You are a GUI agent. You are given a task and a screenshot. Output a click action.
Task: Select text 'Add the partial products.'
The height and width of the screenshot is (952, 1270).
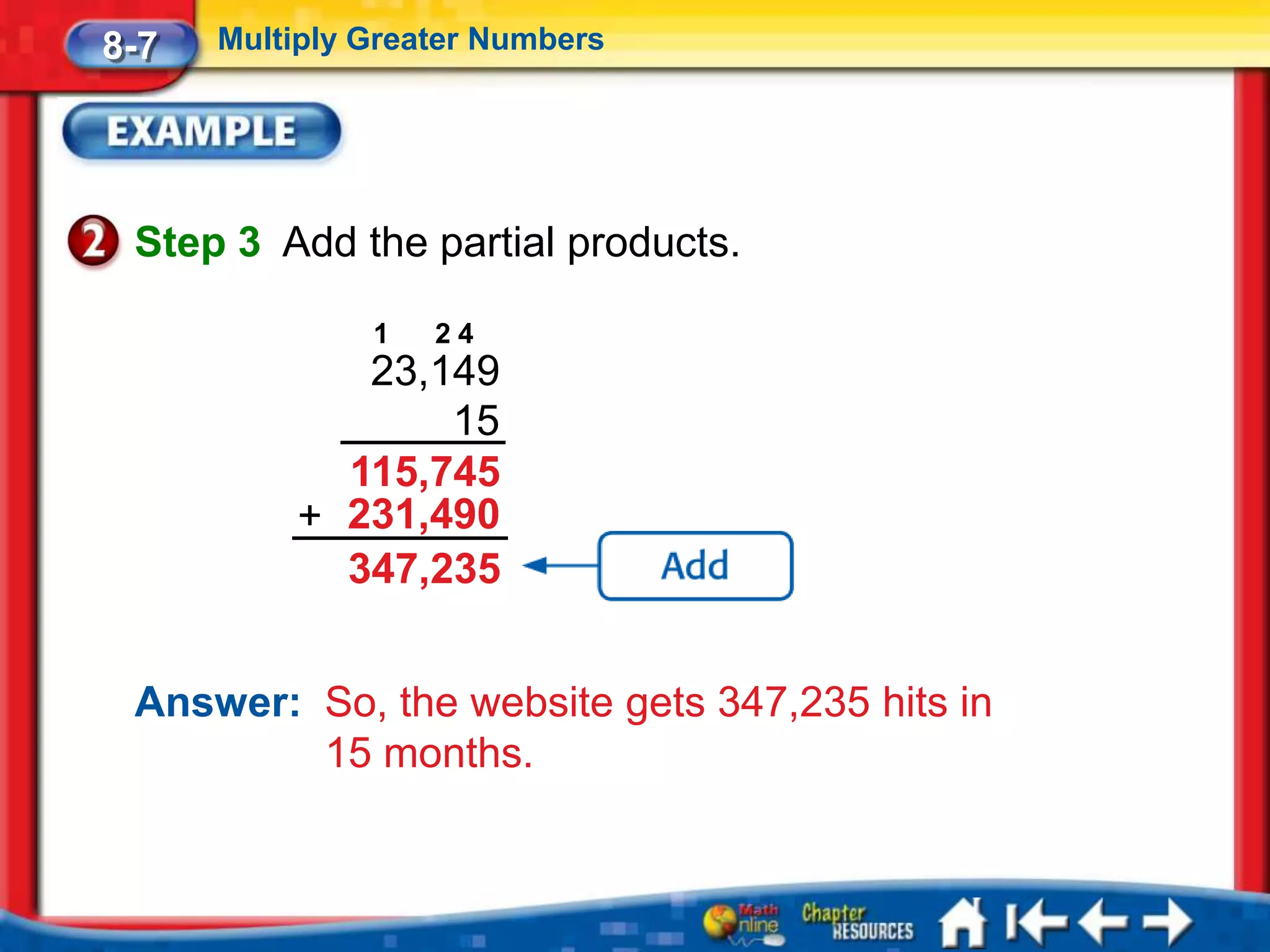tap(511, 242)
